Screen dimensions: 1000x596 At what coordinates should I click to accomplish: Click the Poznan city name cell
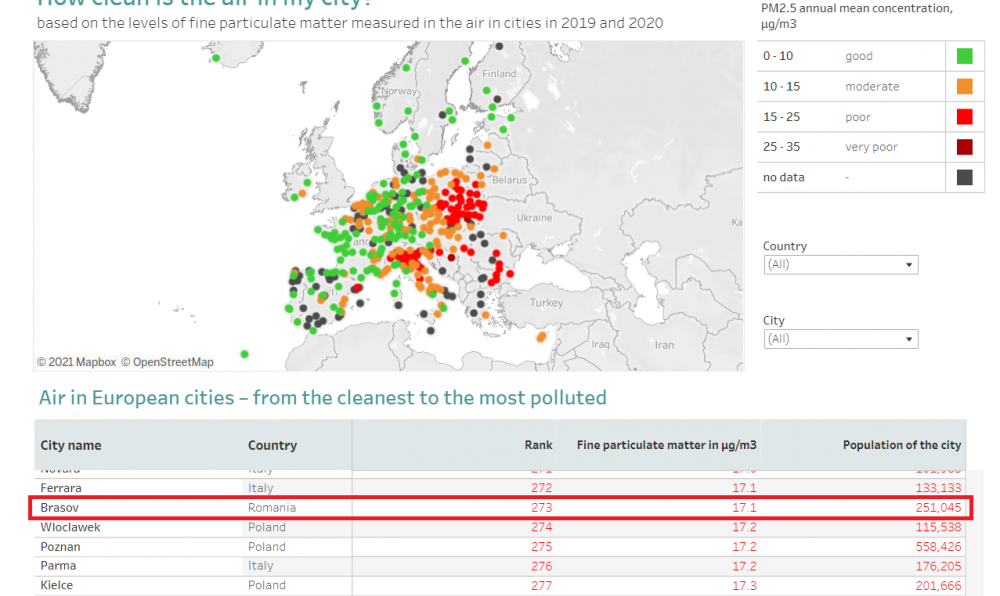click(x=60, y=547)
